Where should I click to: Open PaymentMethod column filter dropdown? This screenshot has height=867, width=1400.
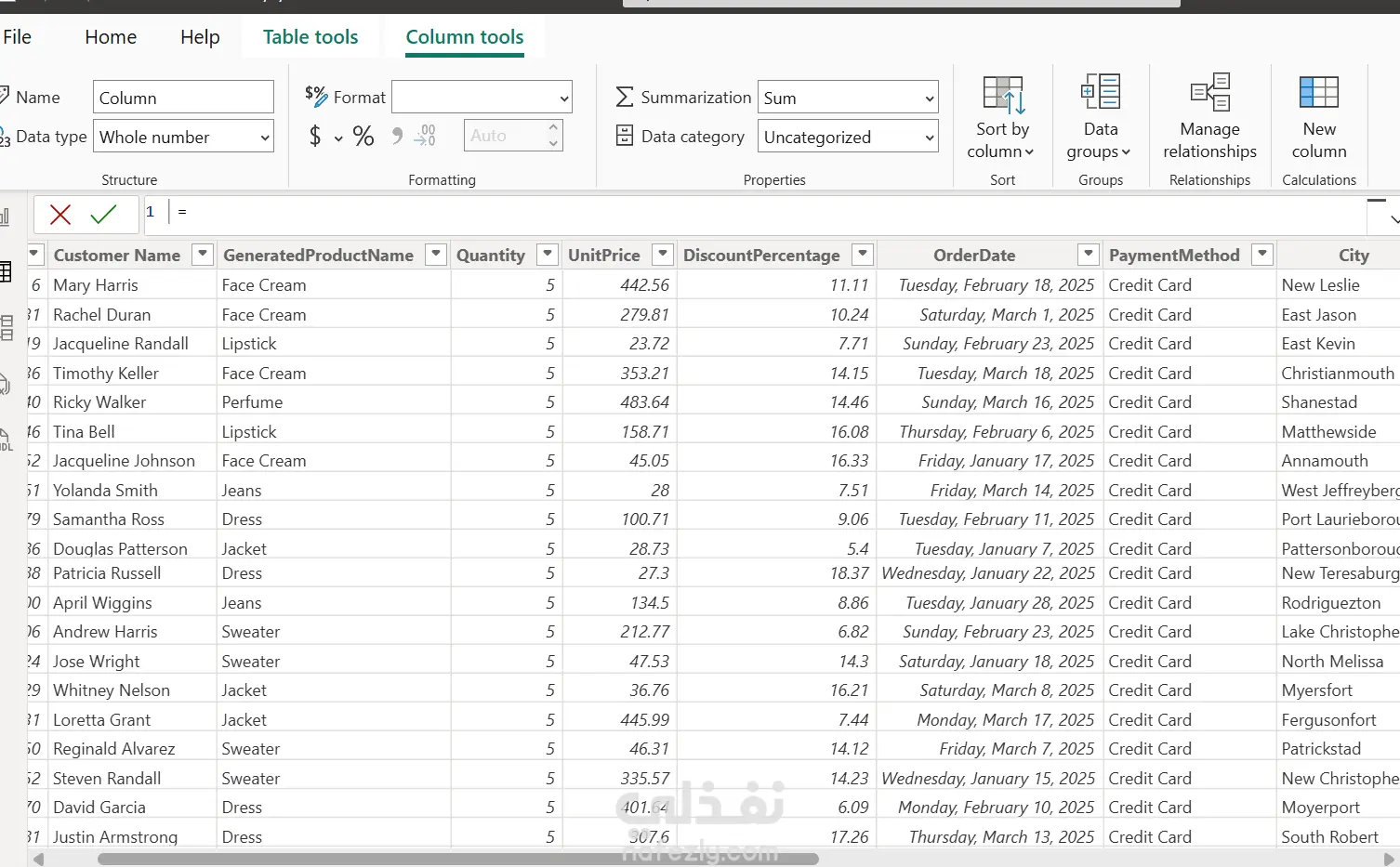pos(1262,254)
